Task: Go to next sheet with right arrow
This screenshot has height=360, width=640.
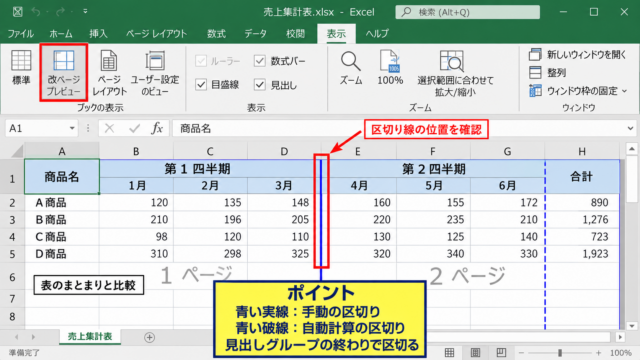Action: point(33,337)
